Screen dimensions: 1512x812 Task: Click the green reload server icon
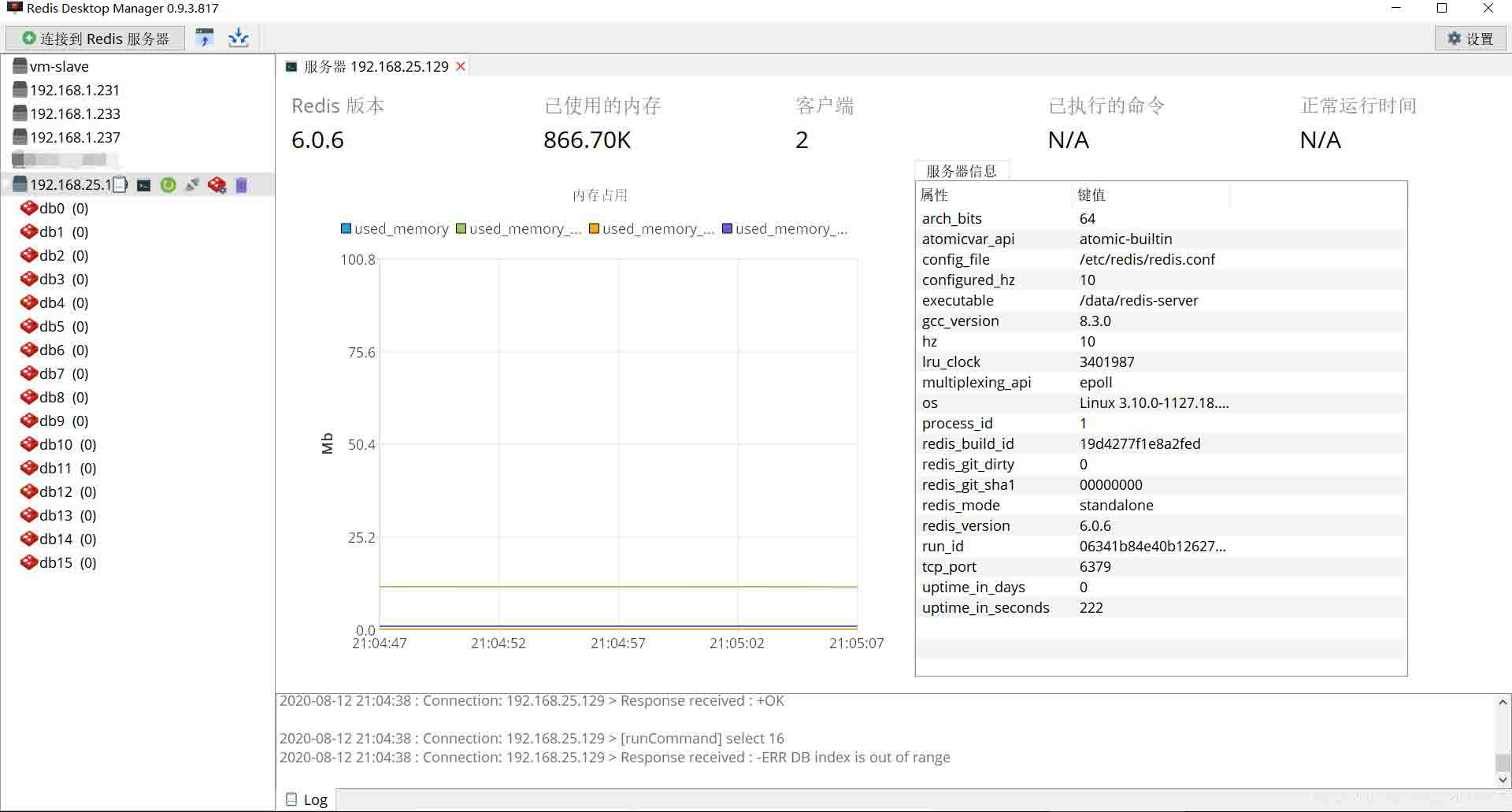pyautogui.click(x=168, y=185)
